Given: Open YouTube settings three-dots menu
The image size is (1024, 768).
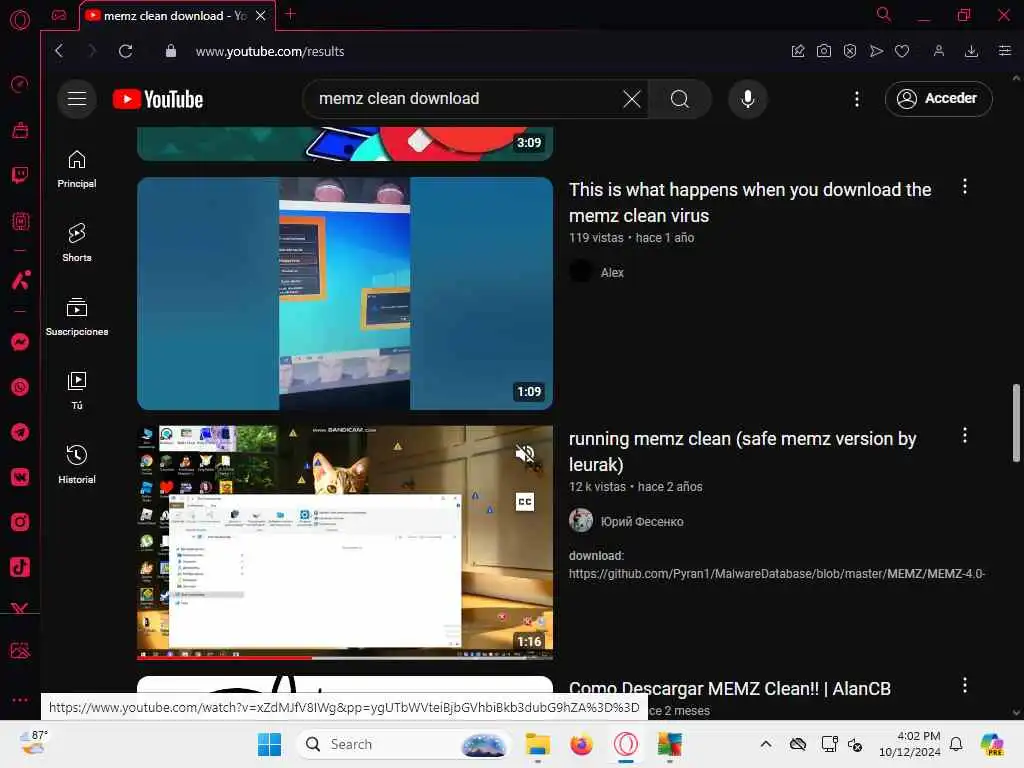Looking at the screenshot, I should coord(857,99).
